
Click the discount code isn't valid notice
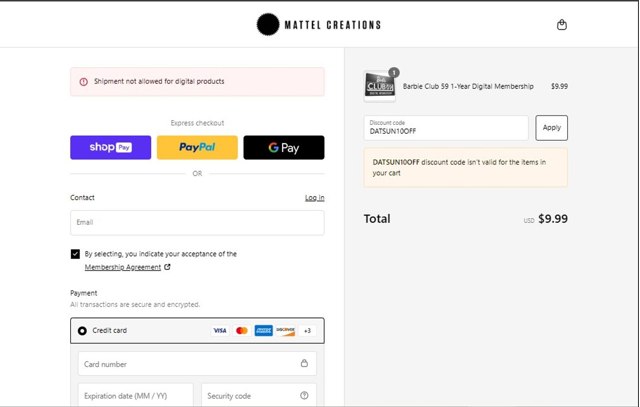pyautogui.click(x=465, y=167)
